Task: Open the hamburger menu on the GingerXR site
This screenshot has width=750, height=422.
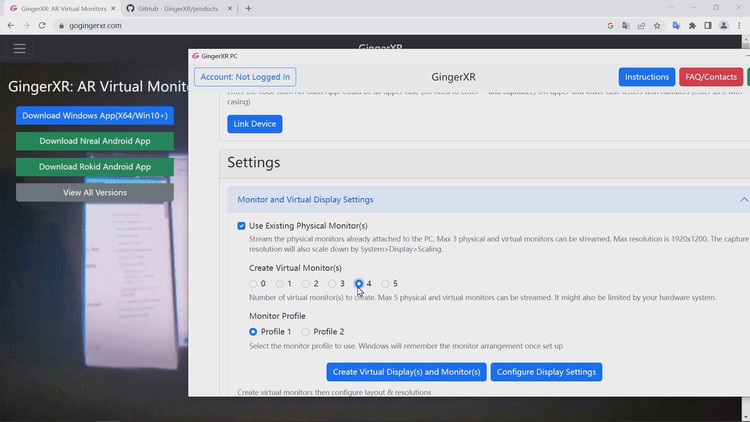Action: click(20, 48)
